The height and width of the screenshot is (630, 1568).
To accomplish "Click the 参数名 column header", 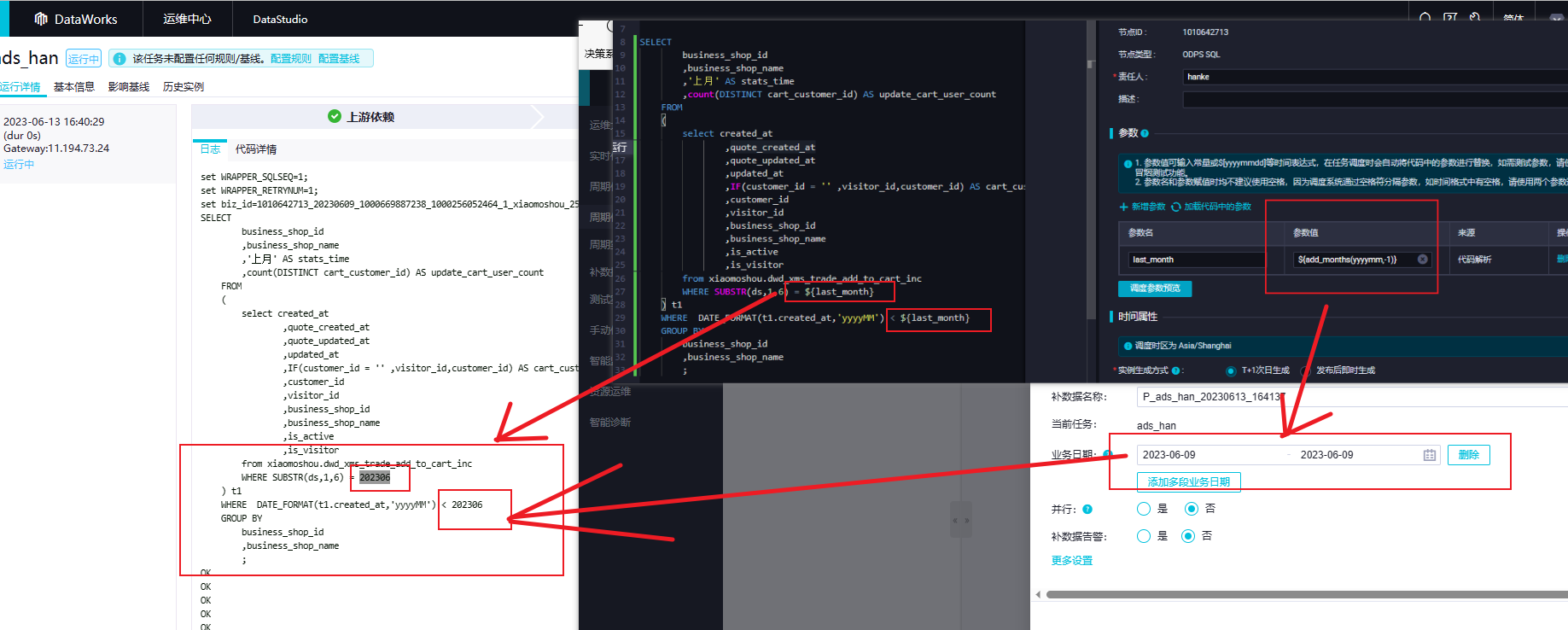I will point(1140,233).
